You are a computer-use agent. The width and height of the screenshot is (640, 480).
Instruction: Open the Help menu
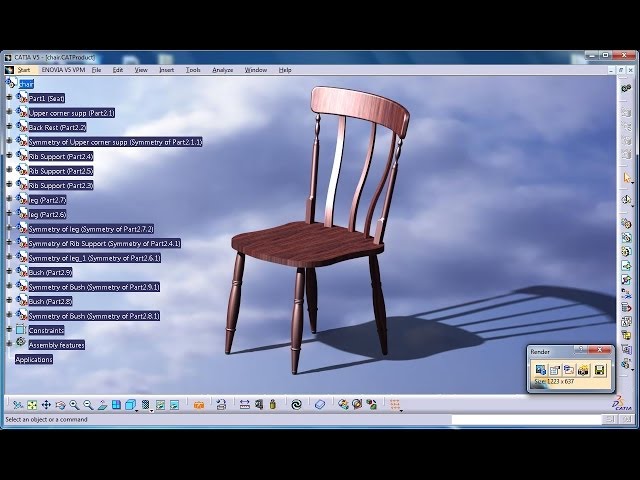click(285, 70)
